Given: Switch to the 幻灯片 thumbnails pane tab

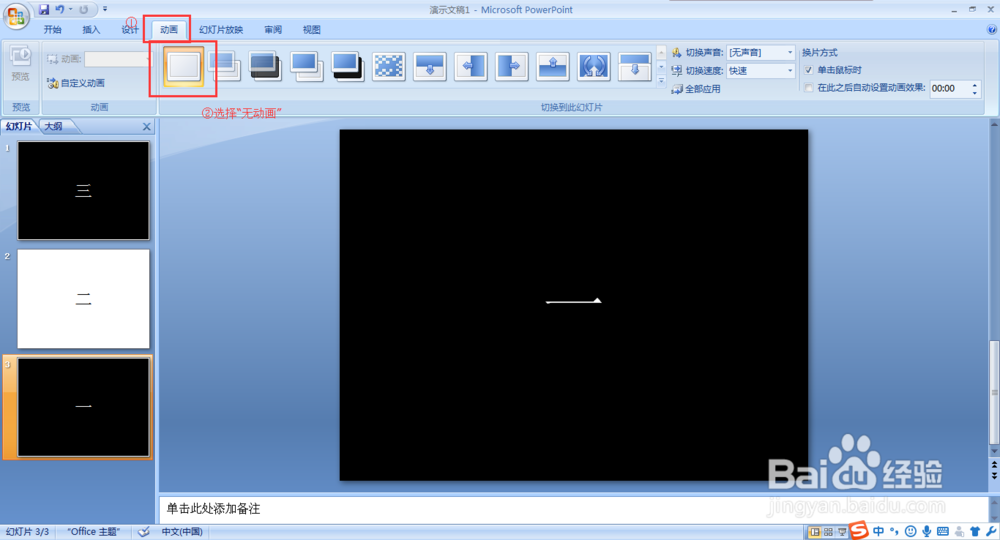Looking at the screenshot, I should (19, 126).
